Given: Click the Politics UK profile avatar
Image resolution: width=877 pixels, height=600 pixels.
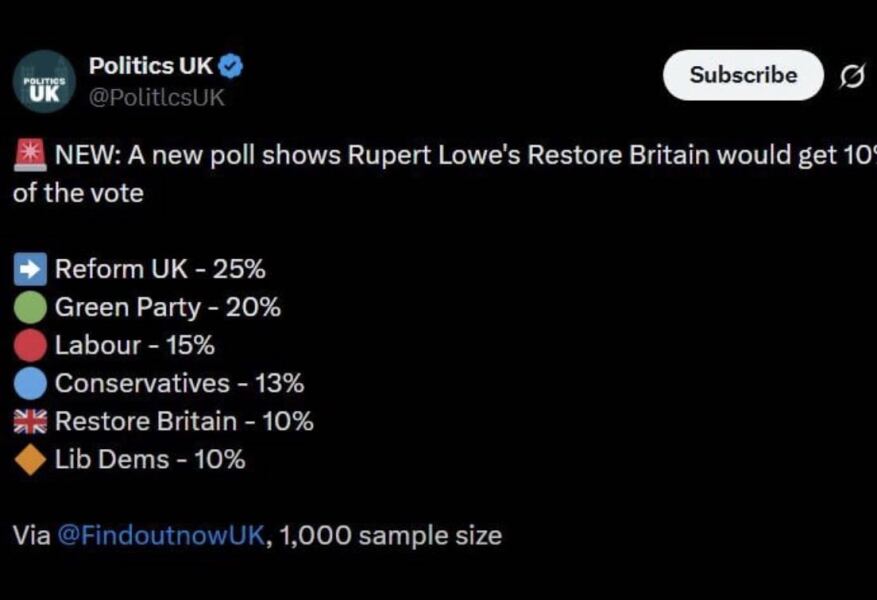Looking at the screenshot, I should click(x=44, y=81).
